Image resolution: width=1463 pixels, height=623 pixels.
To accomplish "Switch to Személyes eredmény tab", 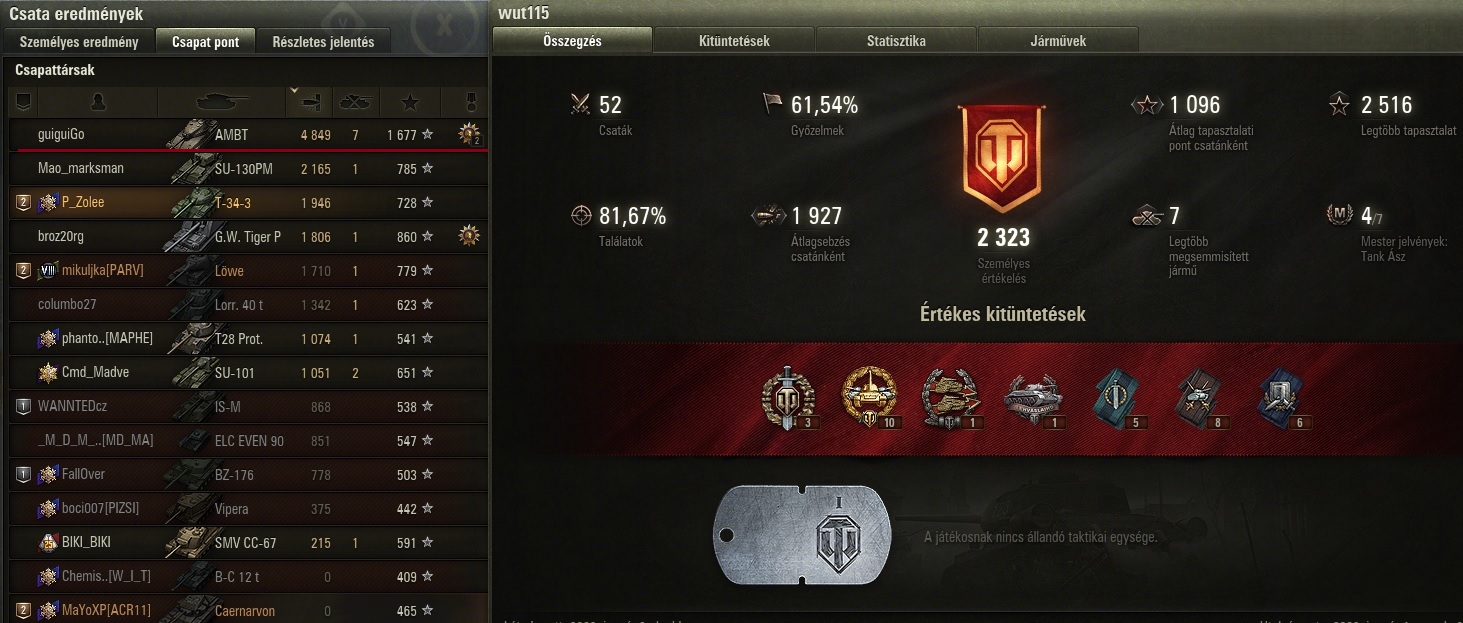I will (x=79, y=42).
